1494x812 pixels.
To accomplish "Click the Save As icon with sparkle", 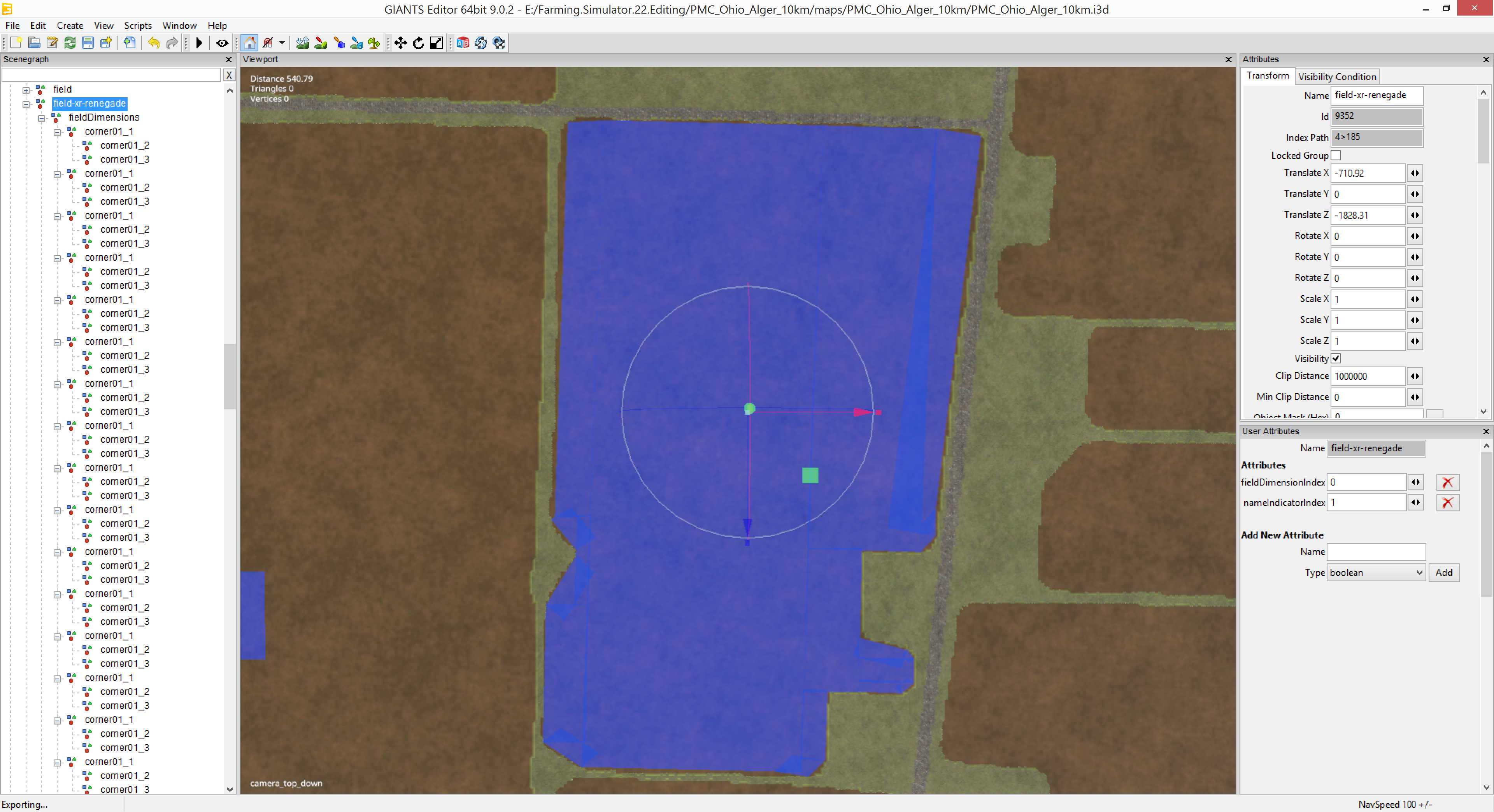I will pos(105,43).
